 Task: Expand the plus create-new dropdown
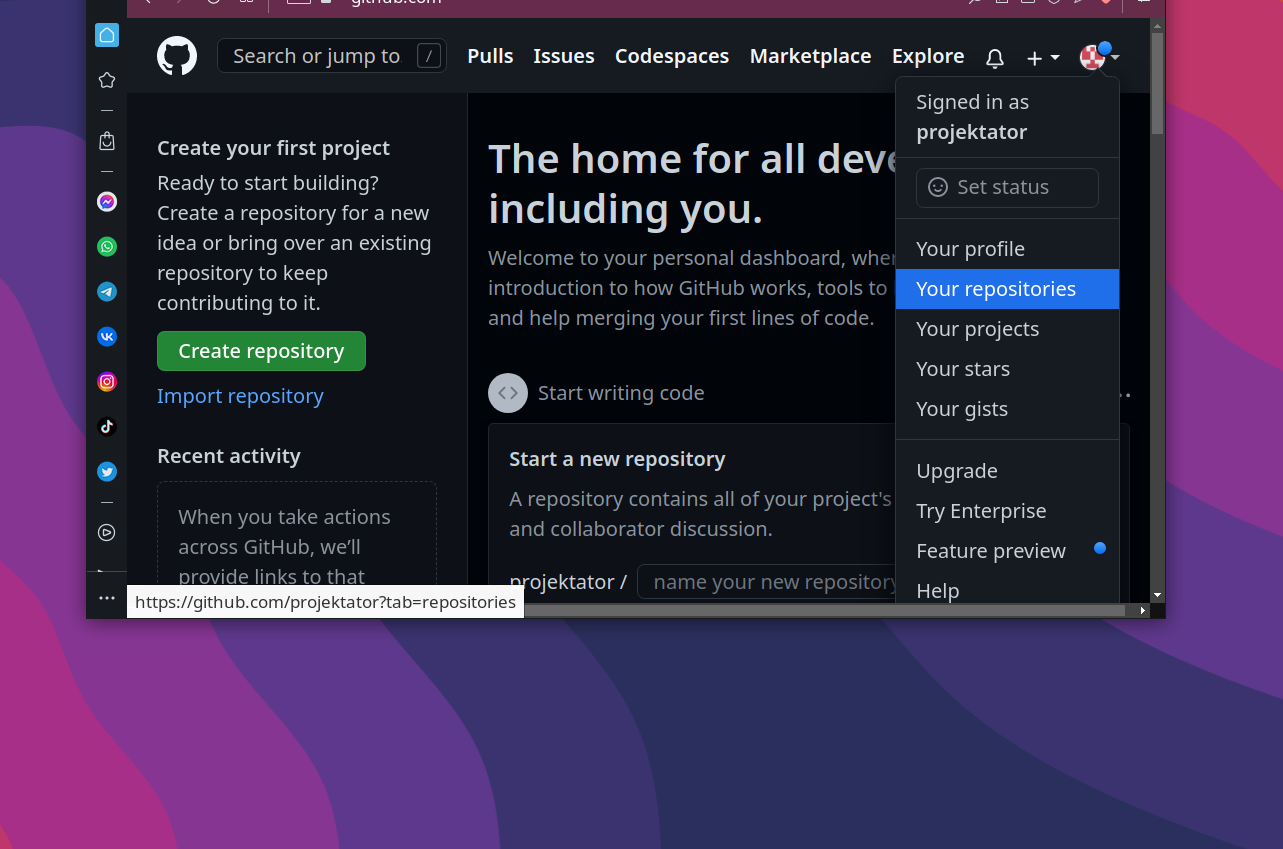click(1043, 58)
